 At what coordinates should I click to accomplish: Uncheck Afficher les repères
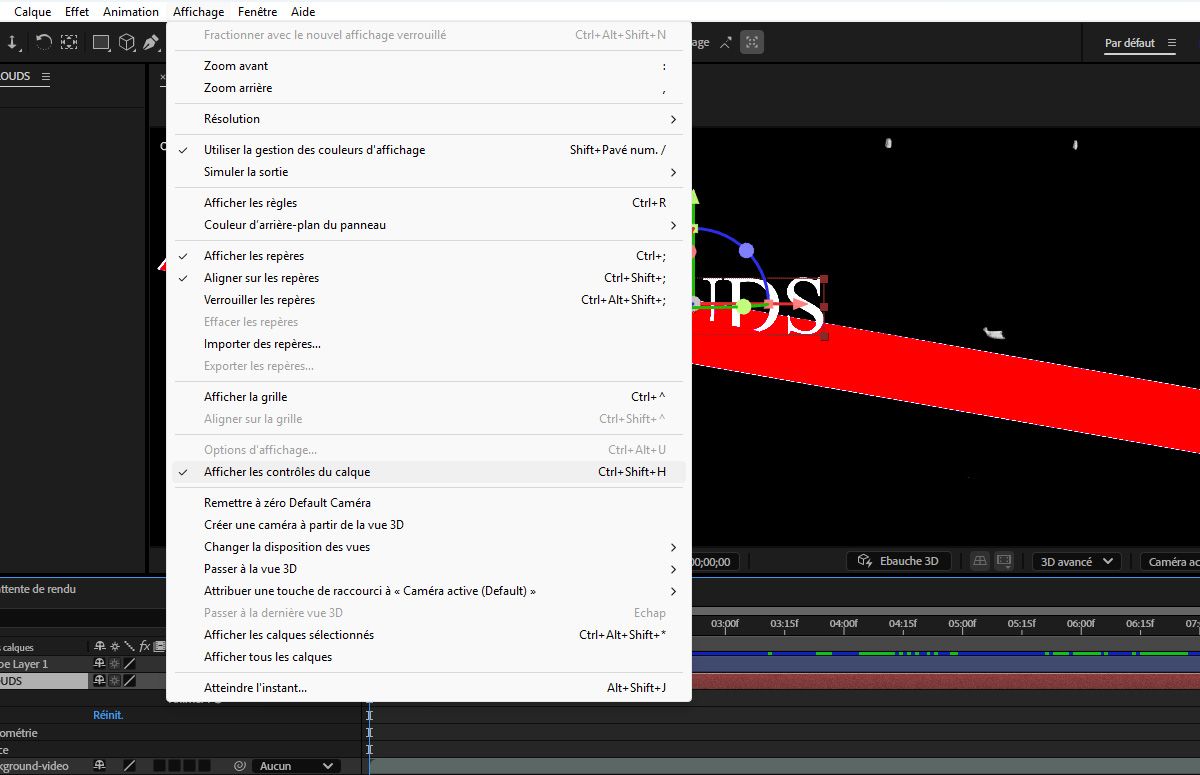tap(429, 256)
